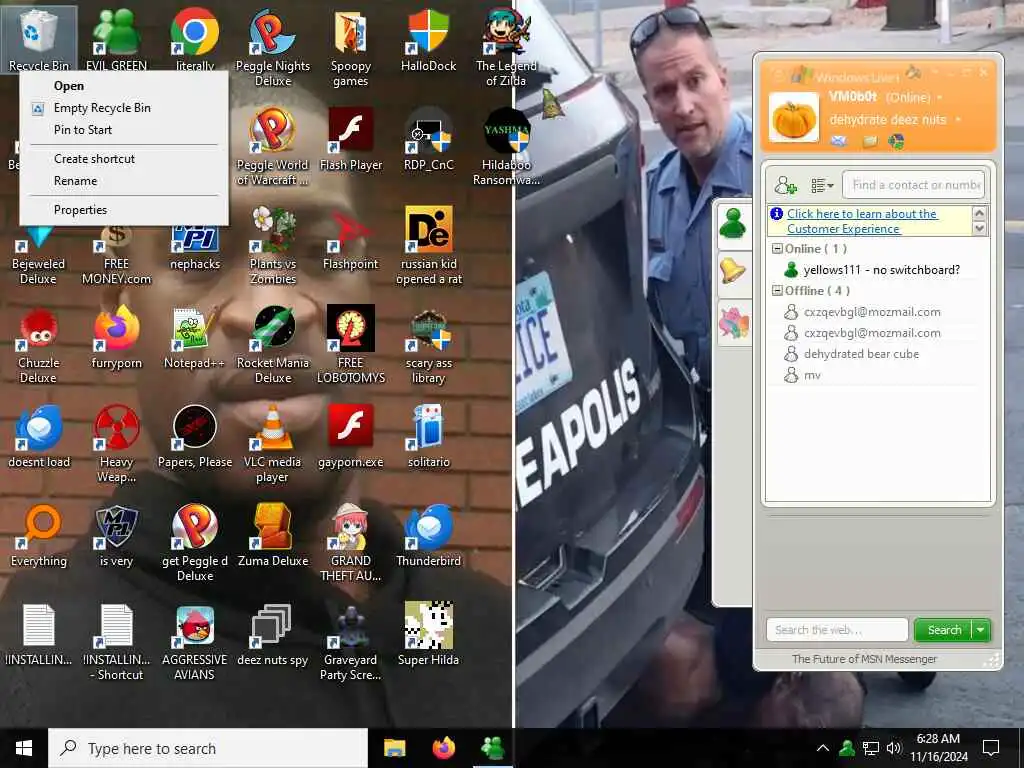This screenshot has width=1024, height=768.
Task: Click the pumpkin display picture
Action: coord(794,118)
